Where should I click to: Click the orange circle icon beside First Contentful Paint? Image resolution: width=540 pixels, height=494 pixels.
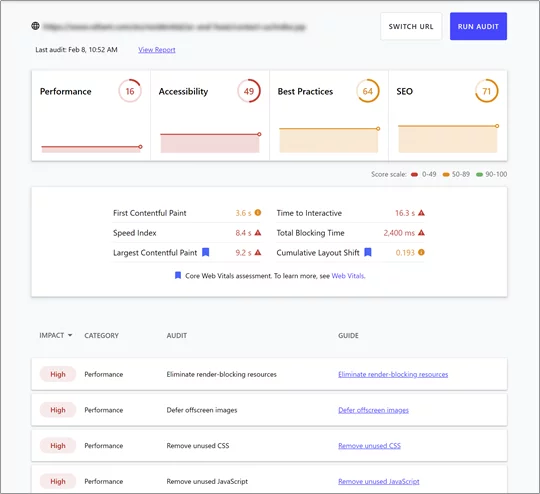pyautogui.click(x=258, y=213)
